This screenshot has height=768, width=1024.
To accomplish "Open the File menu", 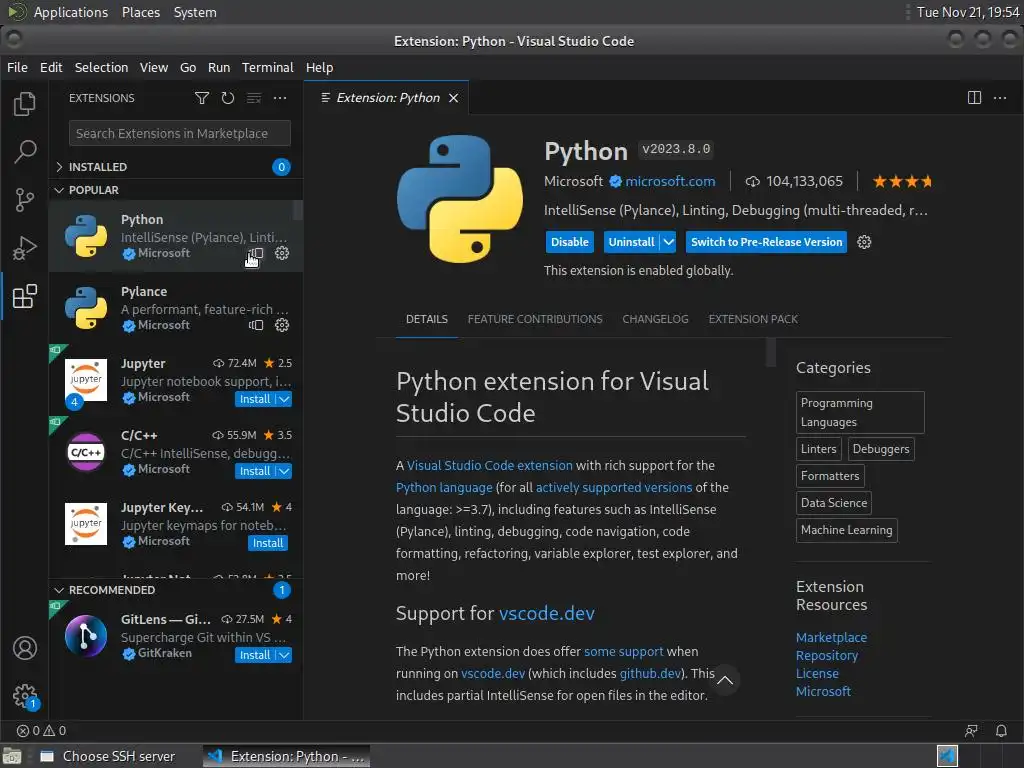I will 17,67.
